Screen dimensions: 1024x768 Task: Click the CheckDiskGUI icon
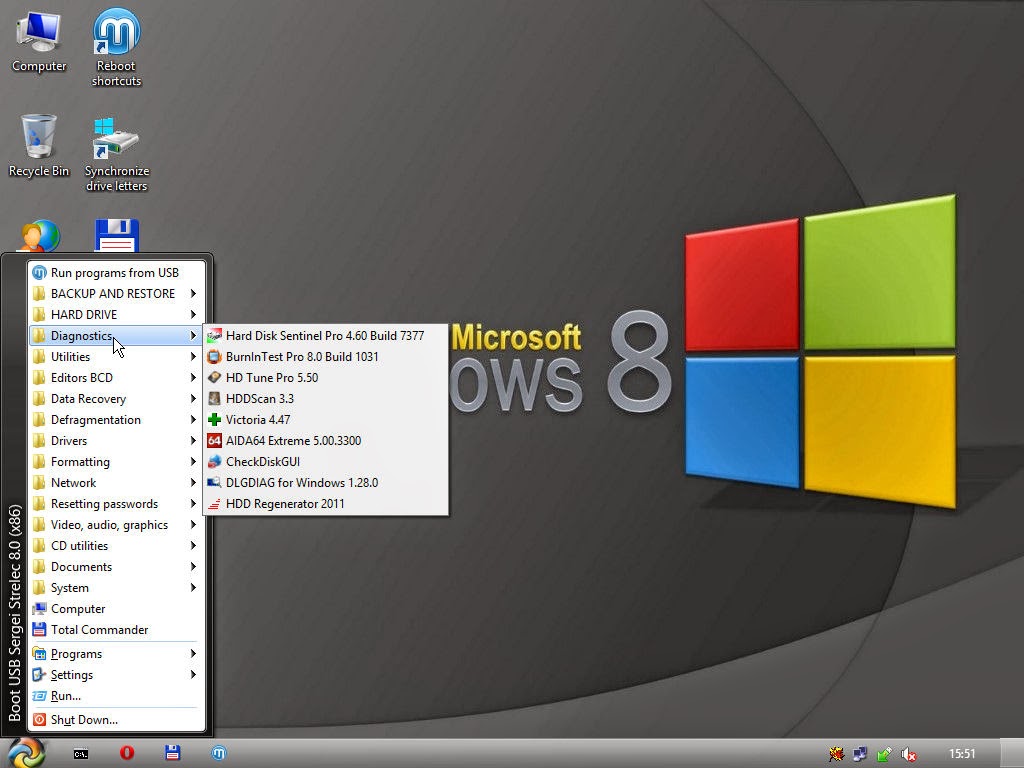214,462
